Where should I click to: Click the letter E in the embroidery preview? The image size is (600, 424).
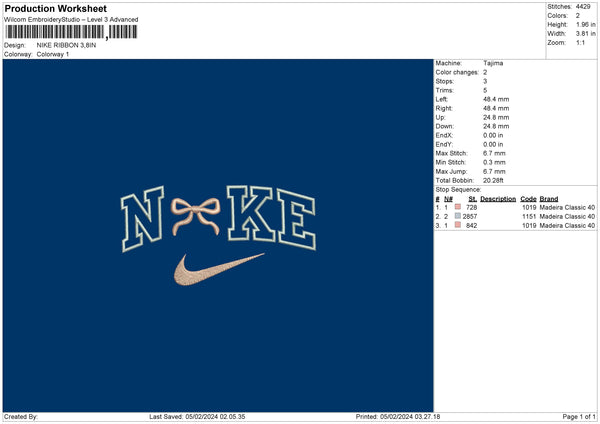(297, 219)
